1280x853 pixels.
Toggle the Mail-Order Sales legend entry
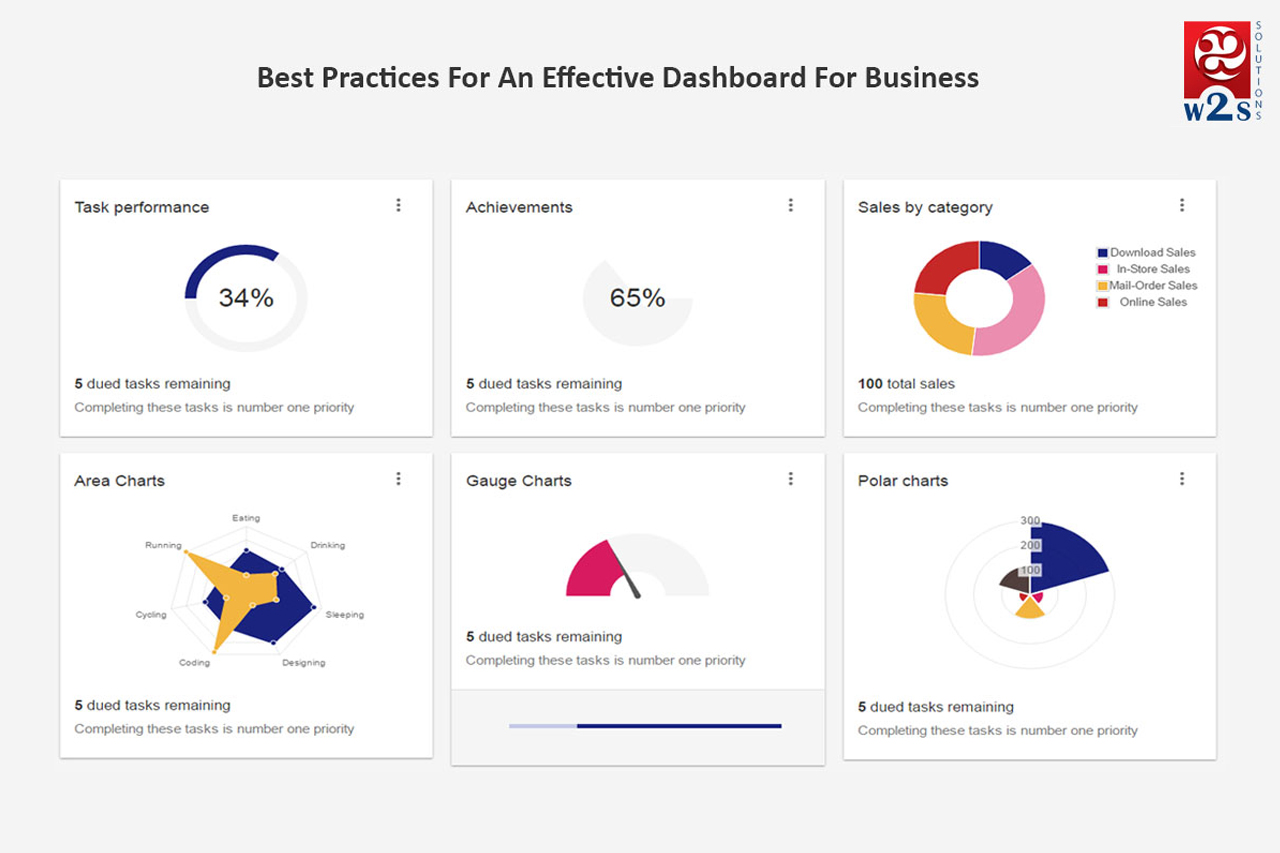click(1155, 285)
